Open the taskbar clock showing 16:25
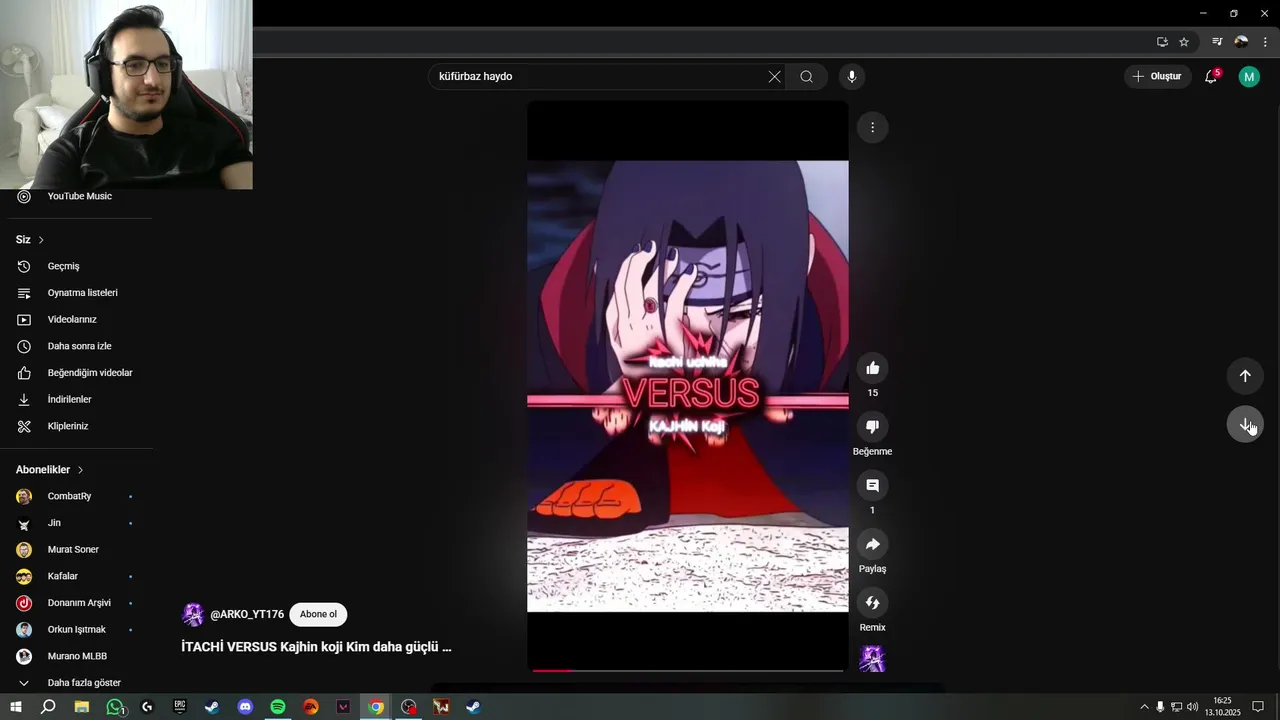This screenshot has height=720, width=1280. pos(1222,707)
